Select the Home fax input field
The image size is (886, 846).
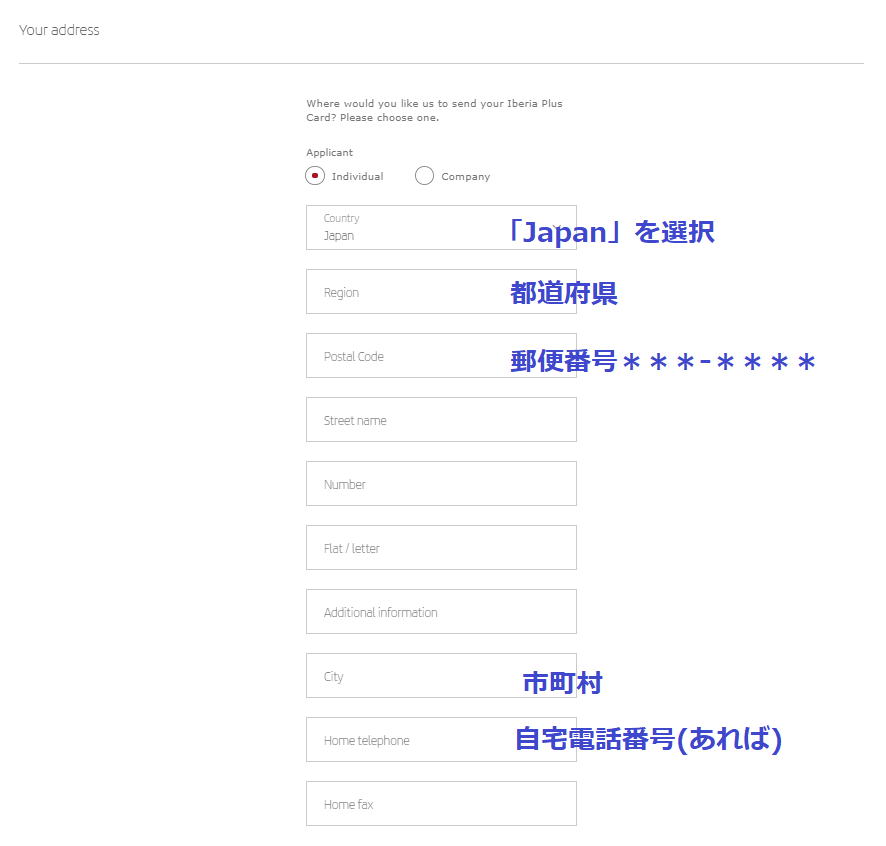point(441,804)
